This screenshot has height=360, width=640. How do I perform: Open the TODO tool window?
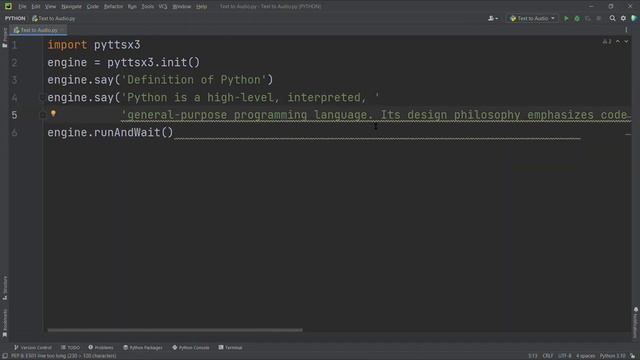click(71, 347)
